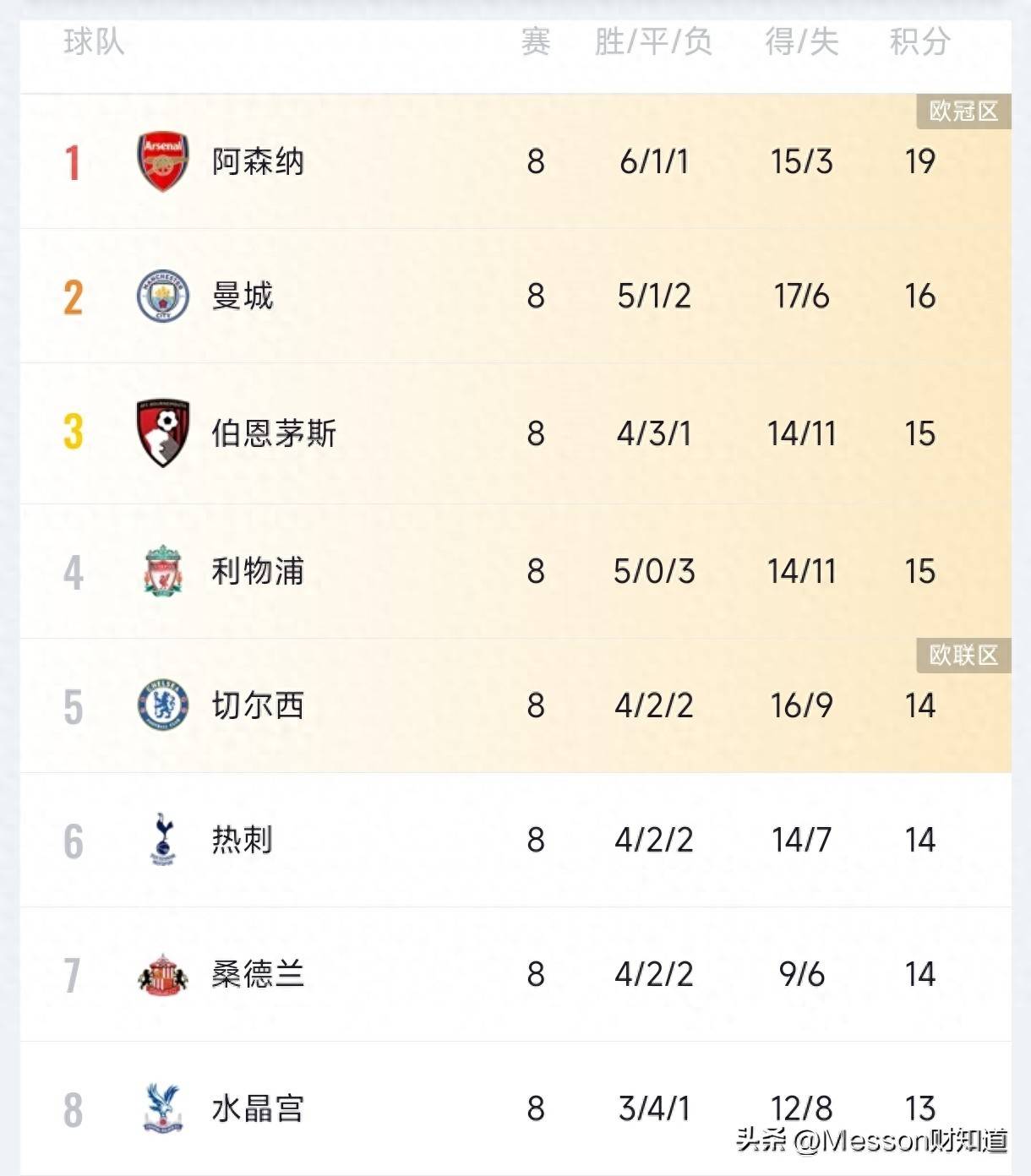This screenshot has height=1176, width=1031.
Task: Click the Manchester City club crest
Action: (162, 297)
